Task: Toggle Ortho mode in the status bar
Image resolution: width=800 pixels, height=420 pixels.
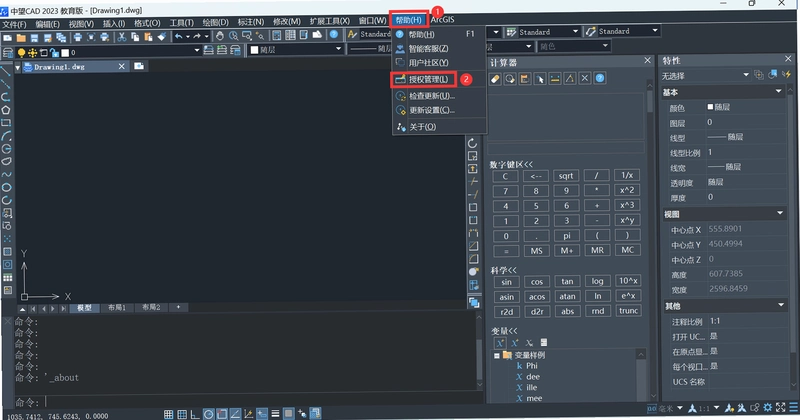Action: click(x=195, y=414)
